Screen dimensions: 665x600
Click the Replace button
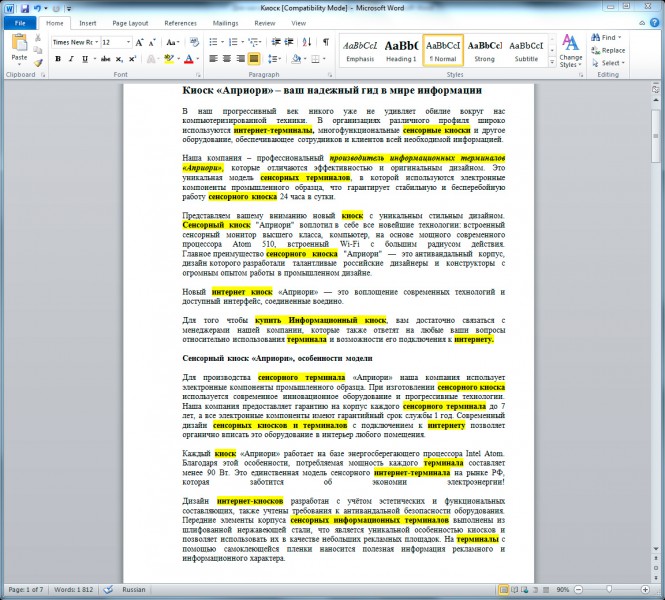coord(609,50)
